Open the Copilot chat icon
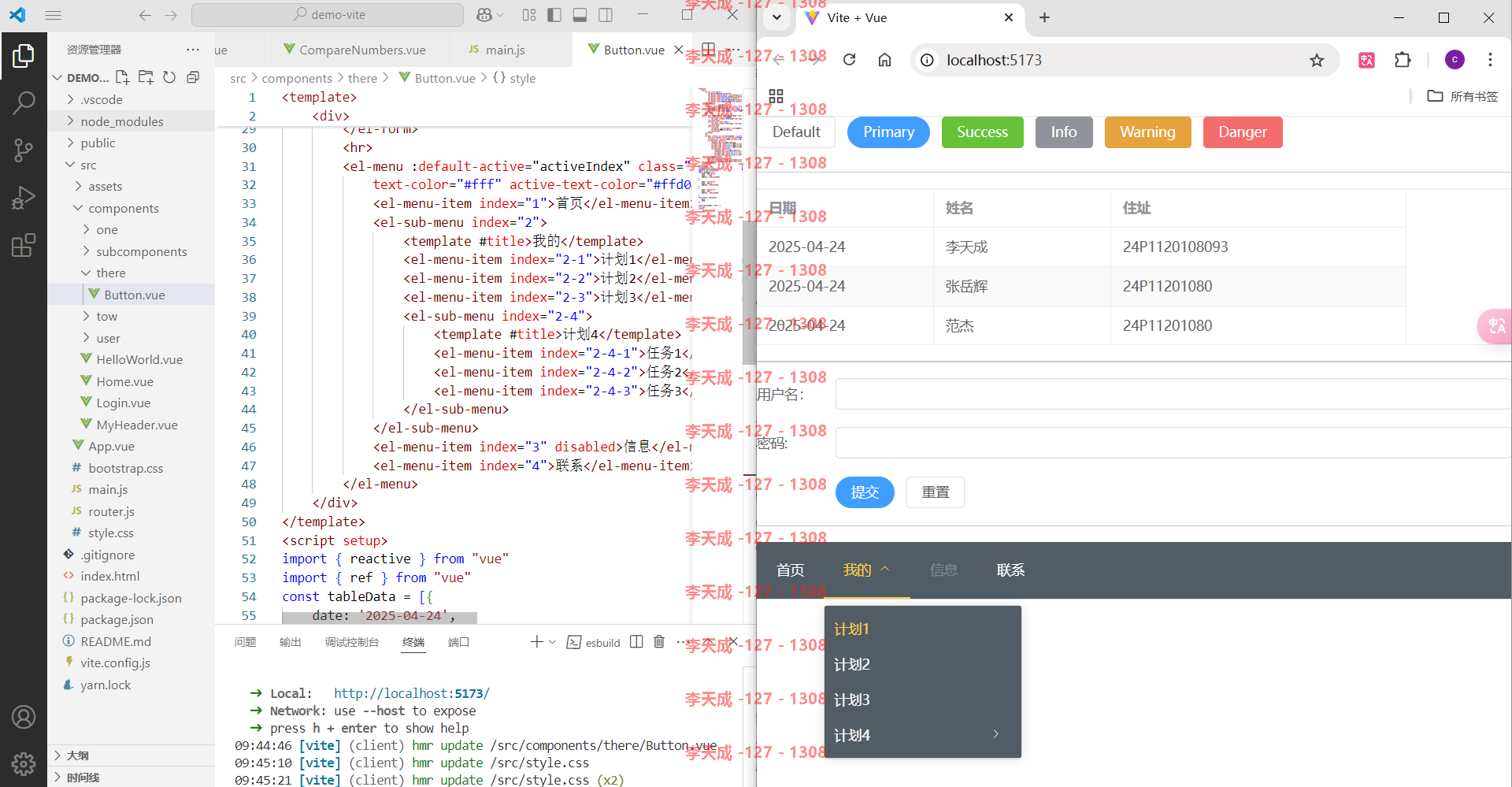 [x=484, y=15]
